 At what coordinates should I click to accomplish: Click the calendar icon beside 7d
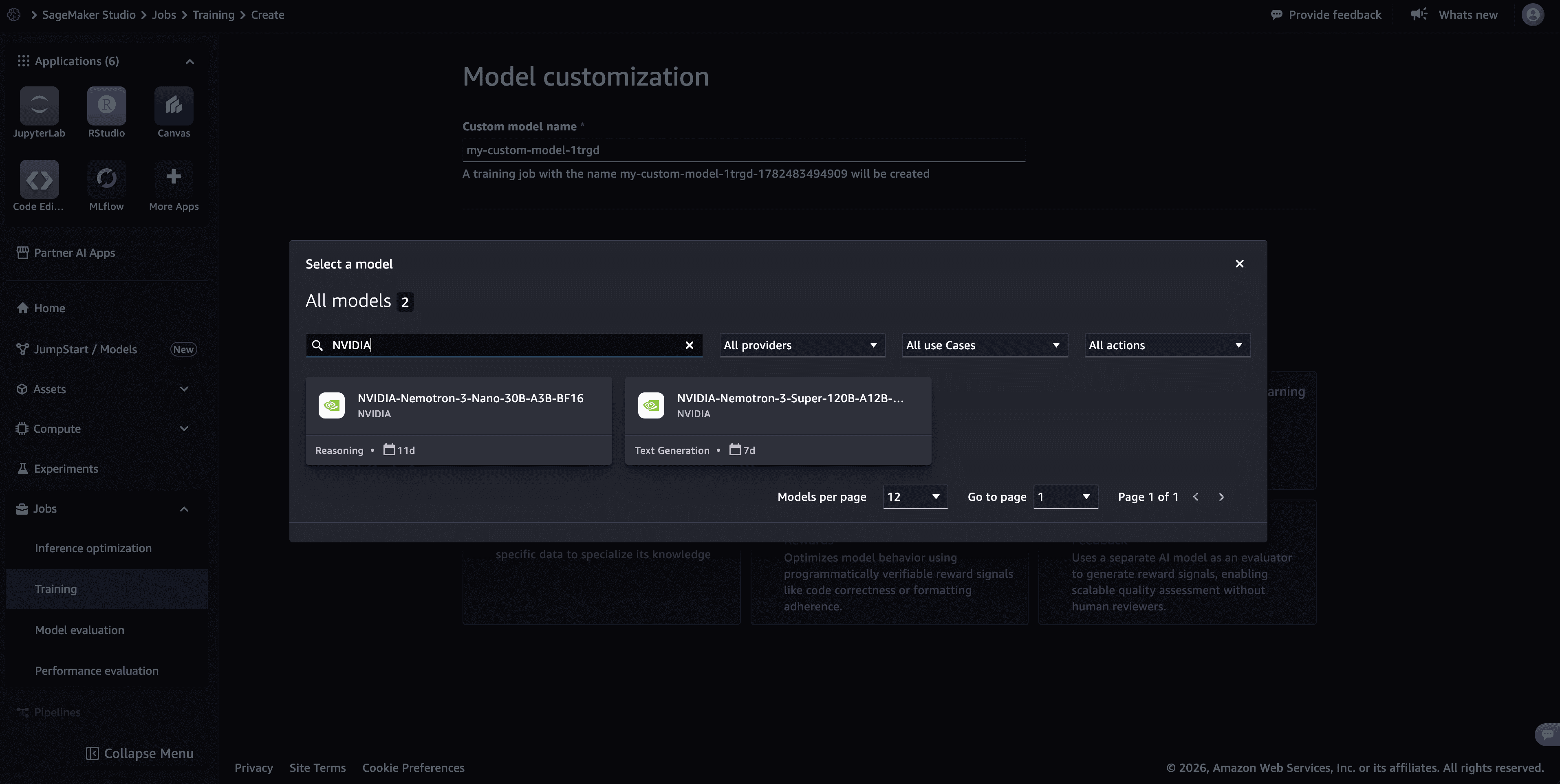pos(735,450)
